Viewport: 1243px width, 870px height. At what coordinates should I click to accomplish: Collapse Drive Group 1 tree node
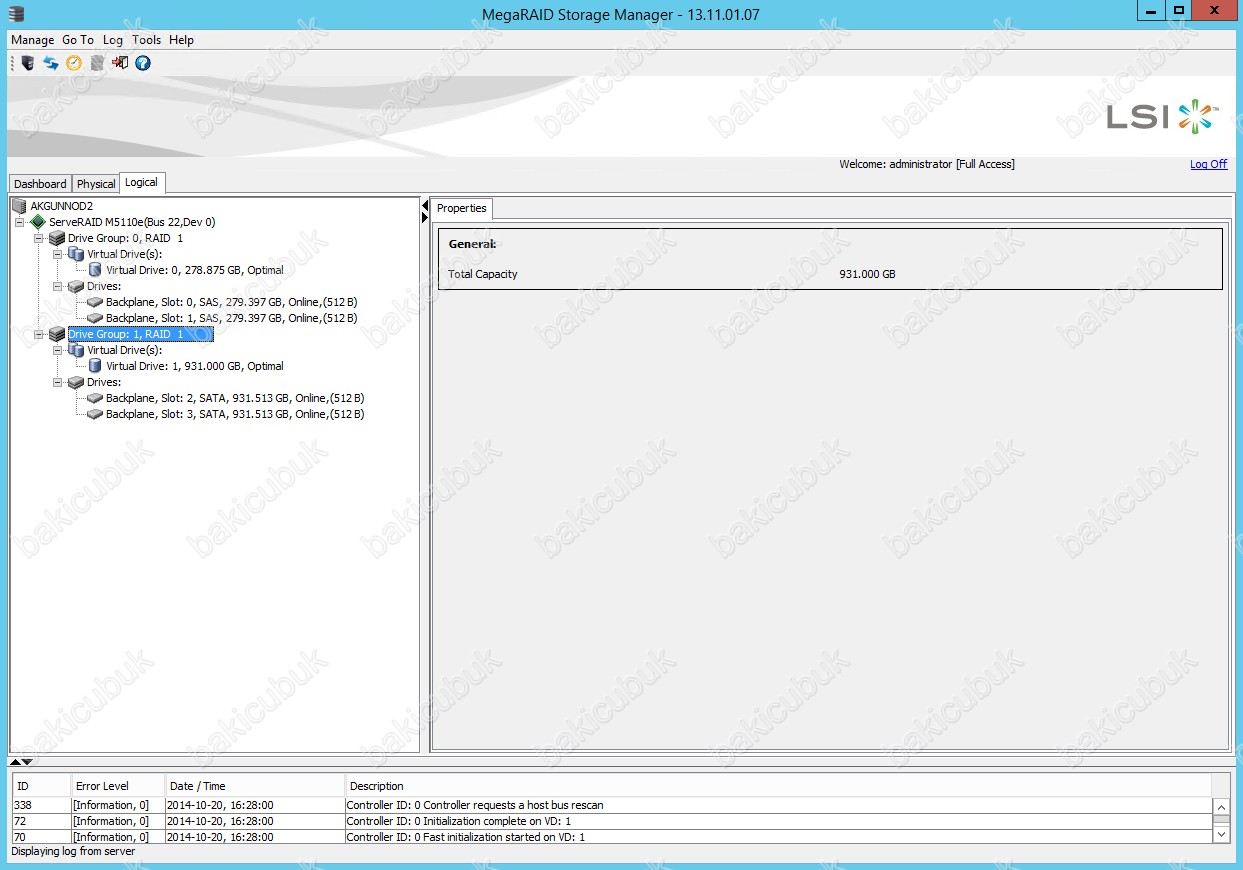39,335
